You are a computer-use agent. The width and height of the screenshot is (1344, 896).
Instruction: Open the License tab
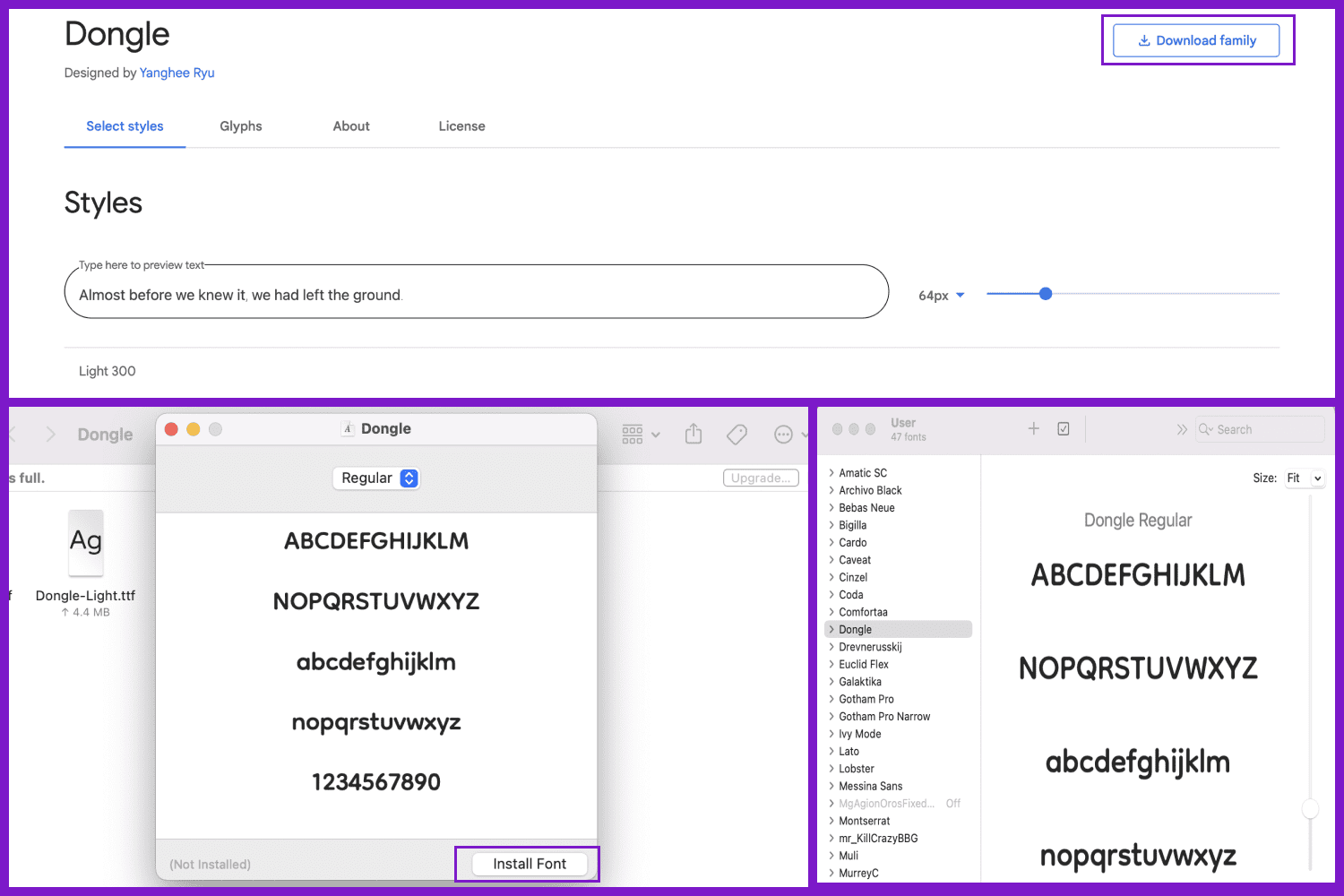pos(461,126)
